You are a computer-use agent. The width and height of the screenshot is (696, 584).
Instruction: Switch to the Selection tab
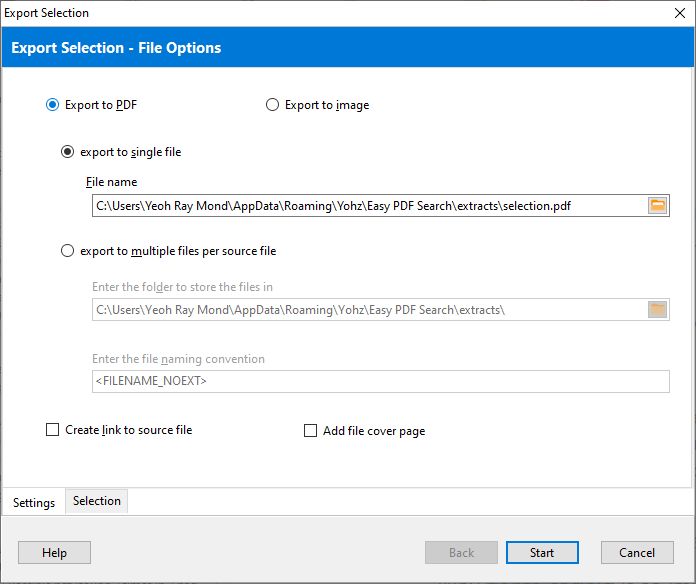[x=97, y=501]
